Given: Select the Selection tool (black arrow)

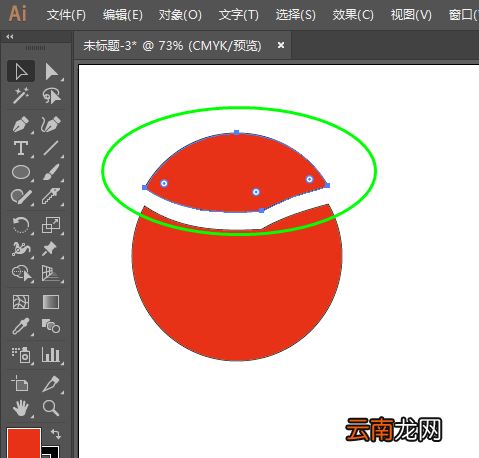Looking at the screenshot, I should coord(21,71).
